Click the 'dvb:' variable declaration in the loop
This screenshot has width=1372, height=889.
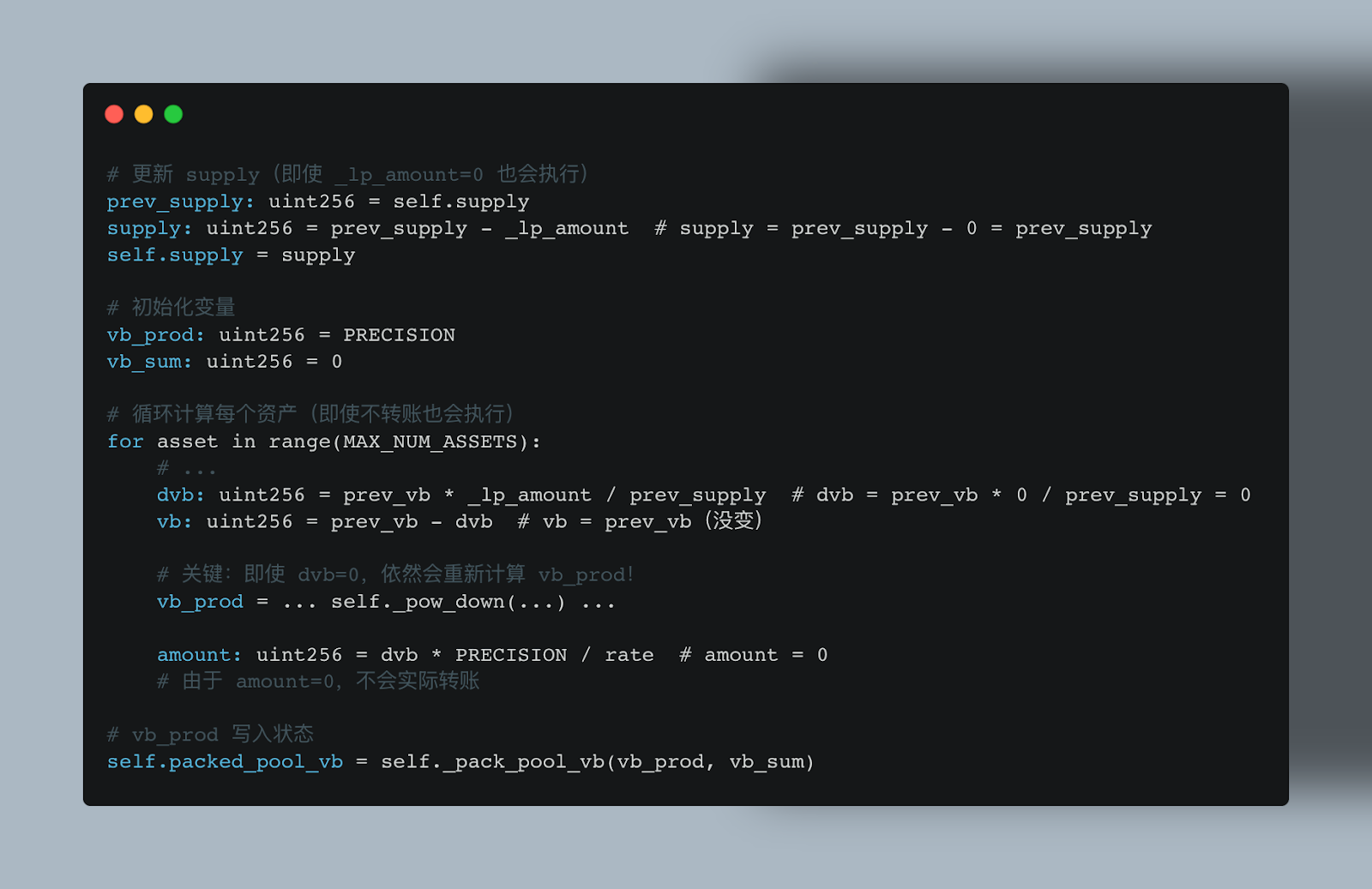[x=181, y=496]
